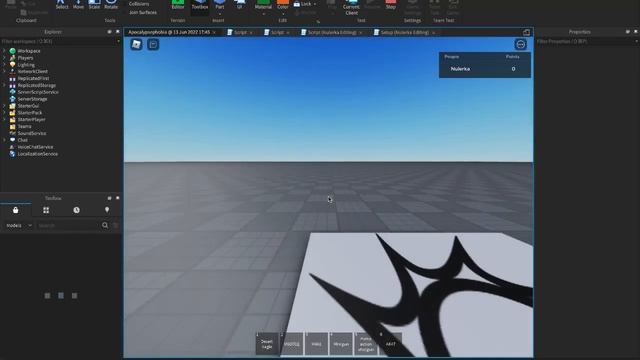Expand the StarterGui tree node
640x360 pixels.
[4, 106]
